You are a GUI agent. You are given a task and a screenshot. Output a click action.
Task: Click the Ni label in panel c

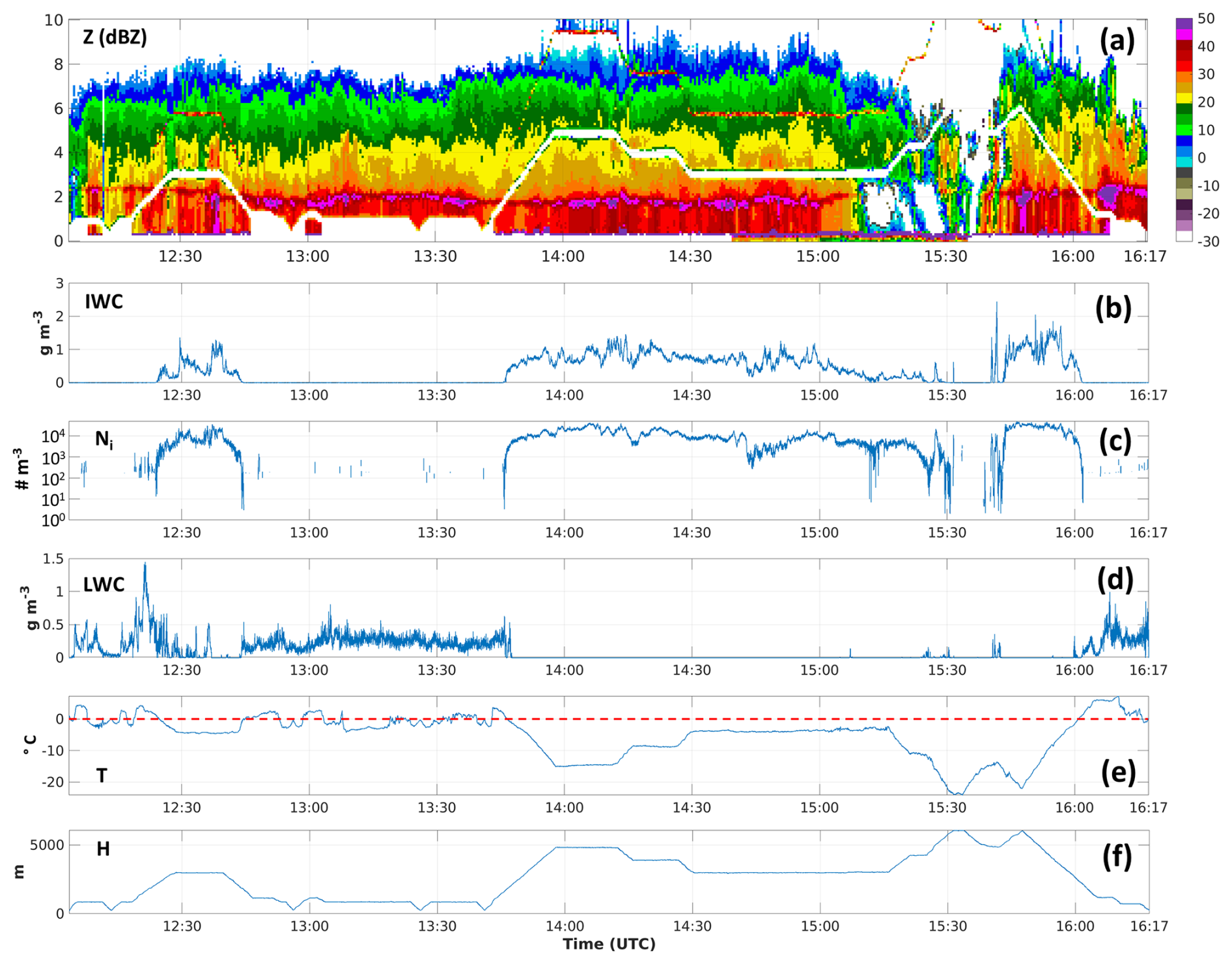104,440
